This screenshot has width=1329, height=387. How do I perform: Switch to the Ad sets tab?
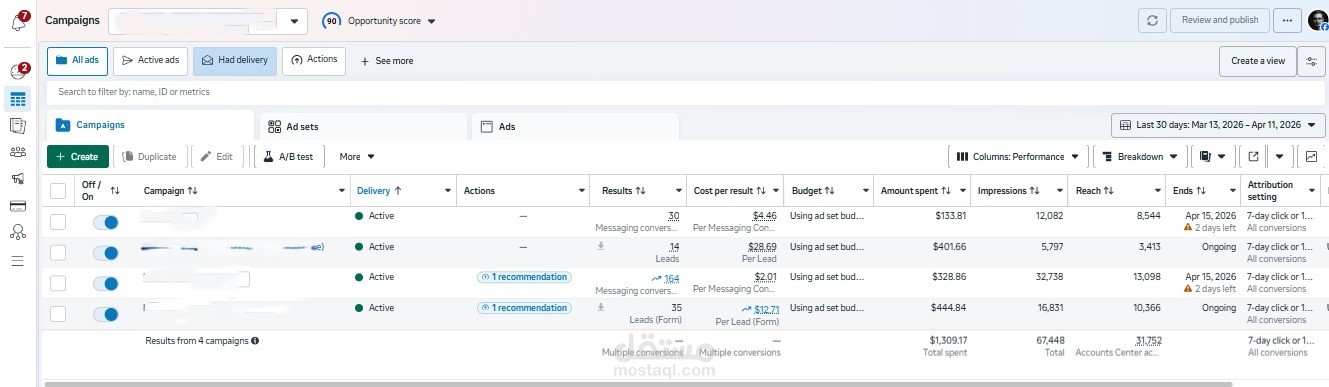pos(363,127)
